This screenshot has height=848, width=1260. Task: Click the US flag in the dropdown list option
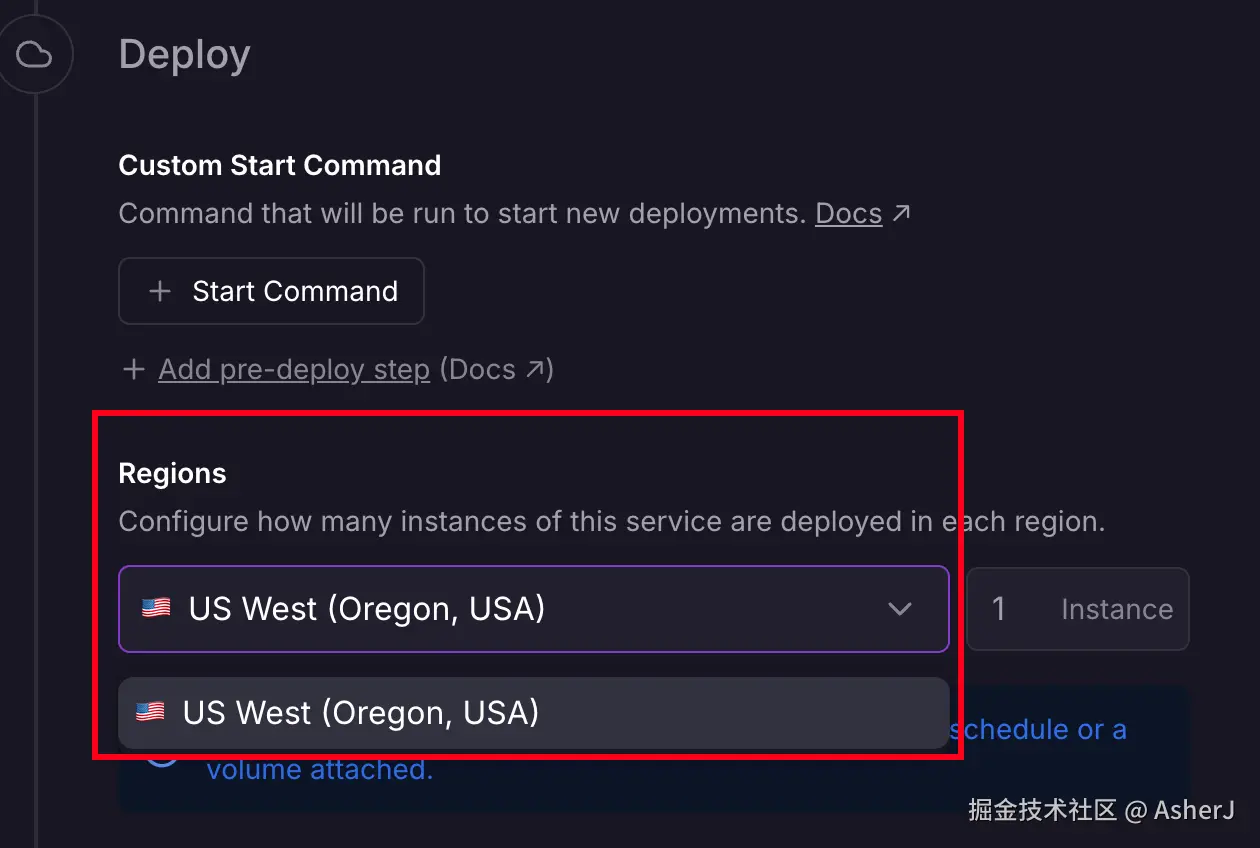tap(150, 712)
